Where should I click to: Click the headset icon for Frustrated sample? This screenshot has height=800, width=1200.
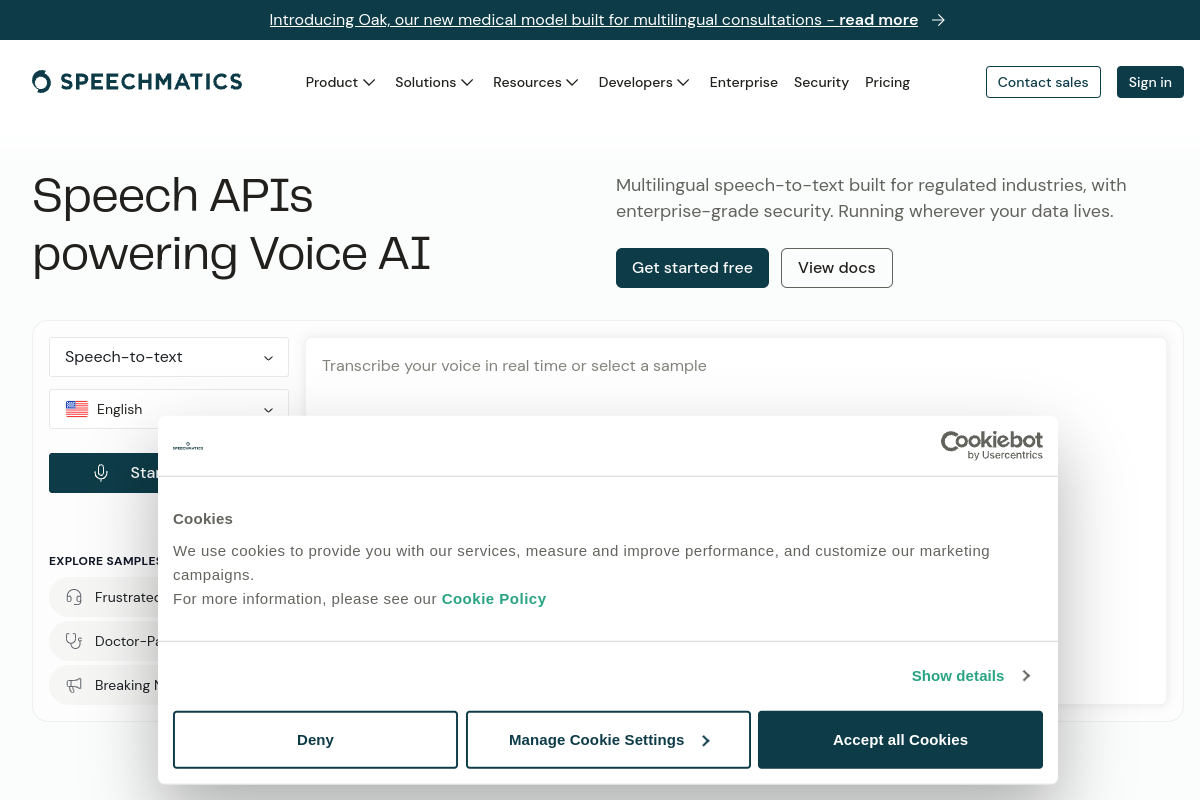coord(74,597)
